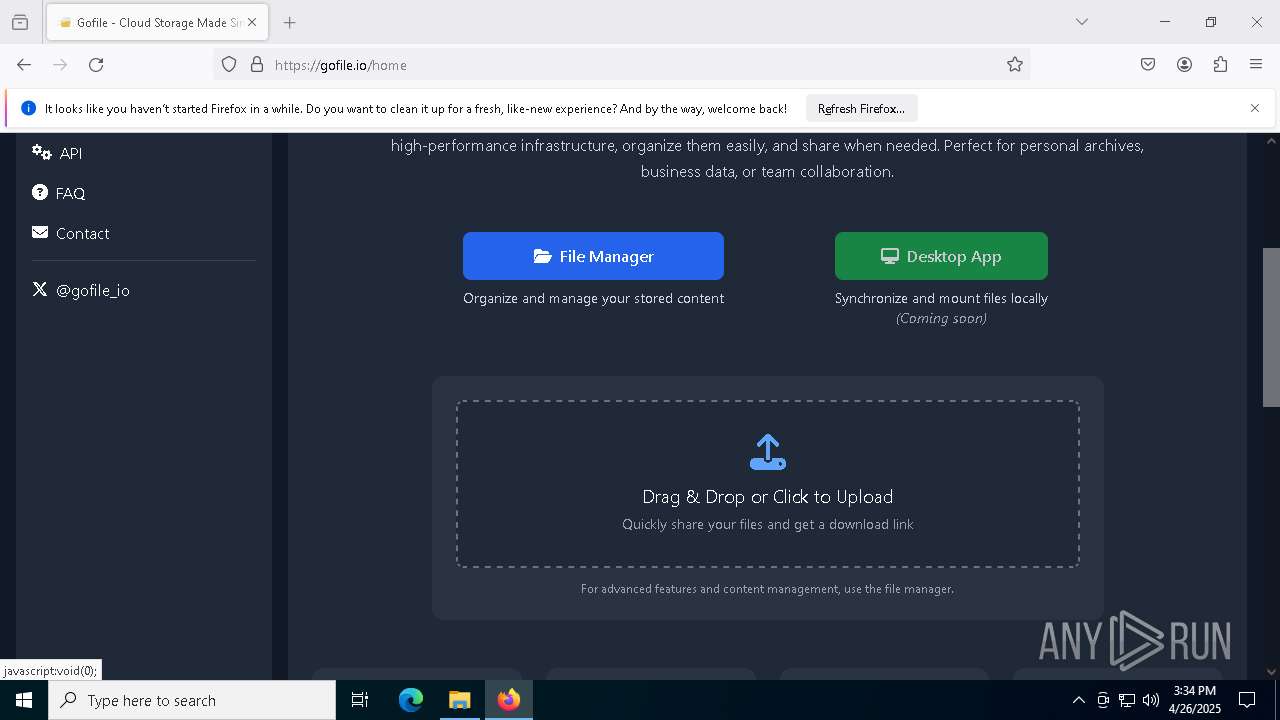The height and width of the screenshot is (720, 1280).
Task: Click the X logo icon in sidebar
Action: click(x=40, y=289)
